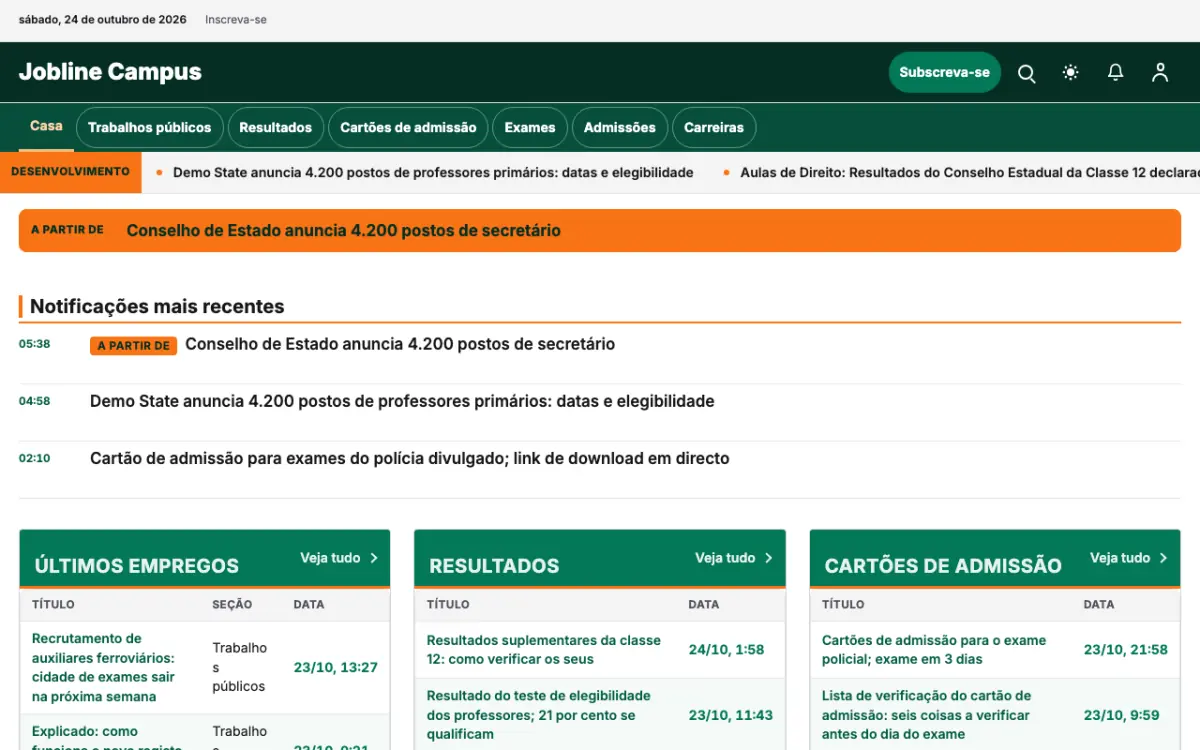Click TÍTULO header in Últimos Empregos table

(53, 604)
